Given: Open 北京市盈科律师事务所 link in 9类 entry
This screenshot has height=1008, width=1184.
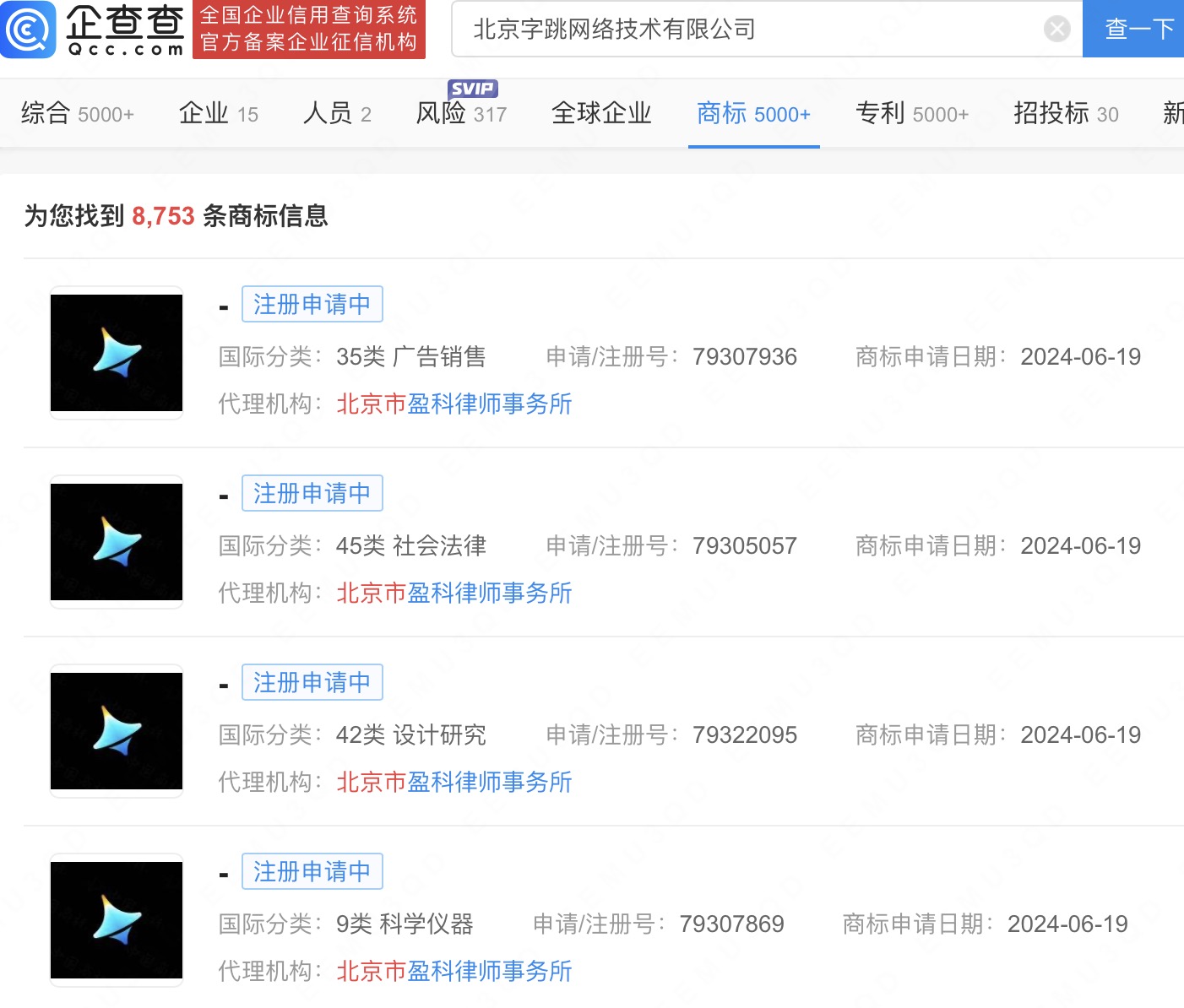Looking at the screenshot, I should (x=454, y=971).
